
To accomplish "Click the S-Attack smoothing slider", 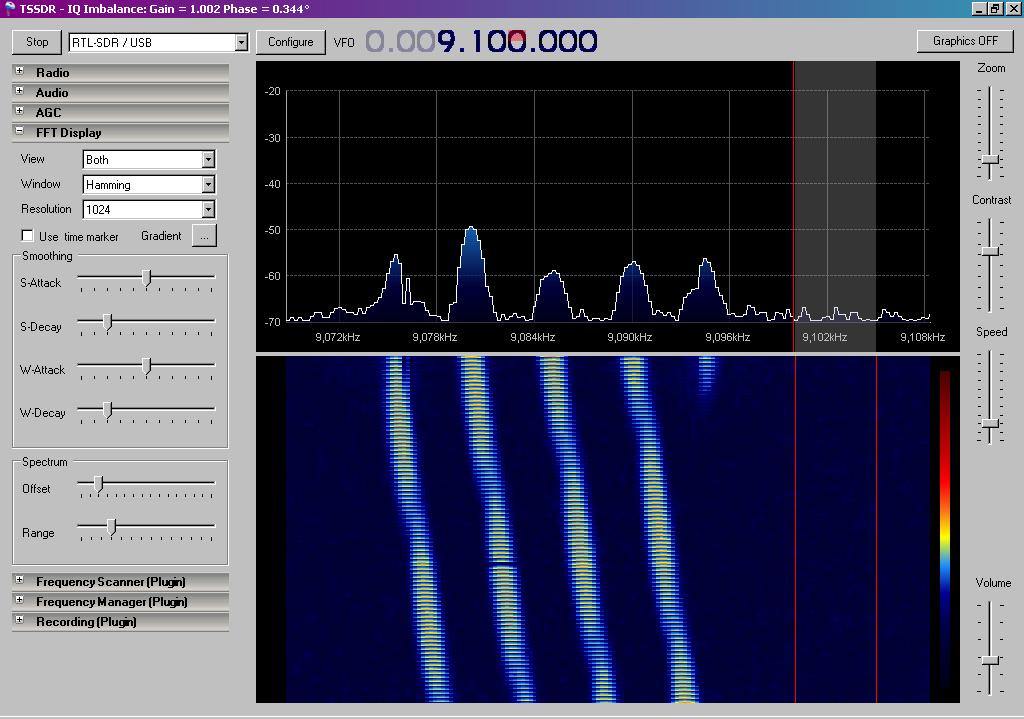I will (x=146, y=280).
